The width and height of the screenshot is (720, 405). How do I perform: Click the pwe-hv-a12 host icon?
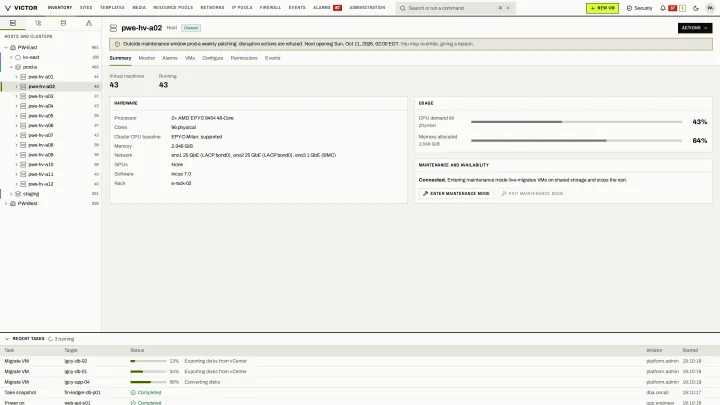click(23, 184)
